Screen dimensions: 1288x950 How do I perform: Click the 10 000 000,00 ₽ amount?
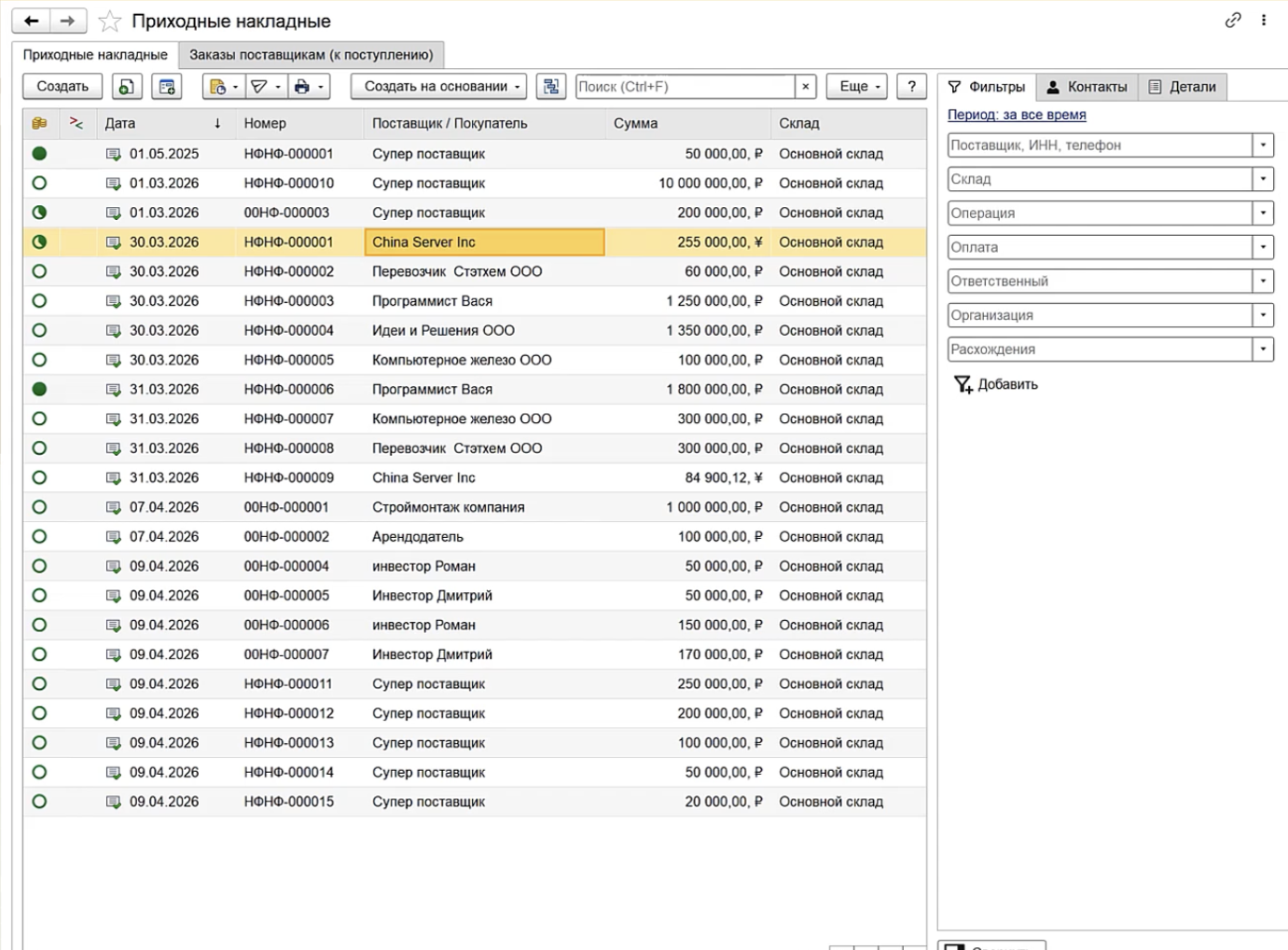tap(711, 183)
